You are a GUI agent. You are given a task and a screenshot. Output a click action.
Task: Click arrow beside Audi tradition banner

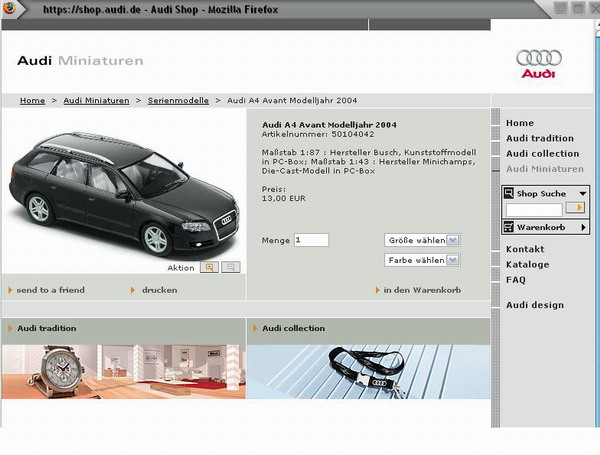point(10,328)
